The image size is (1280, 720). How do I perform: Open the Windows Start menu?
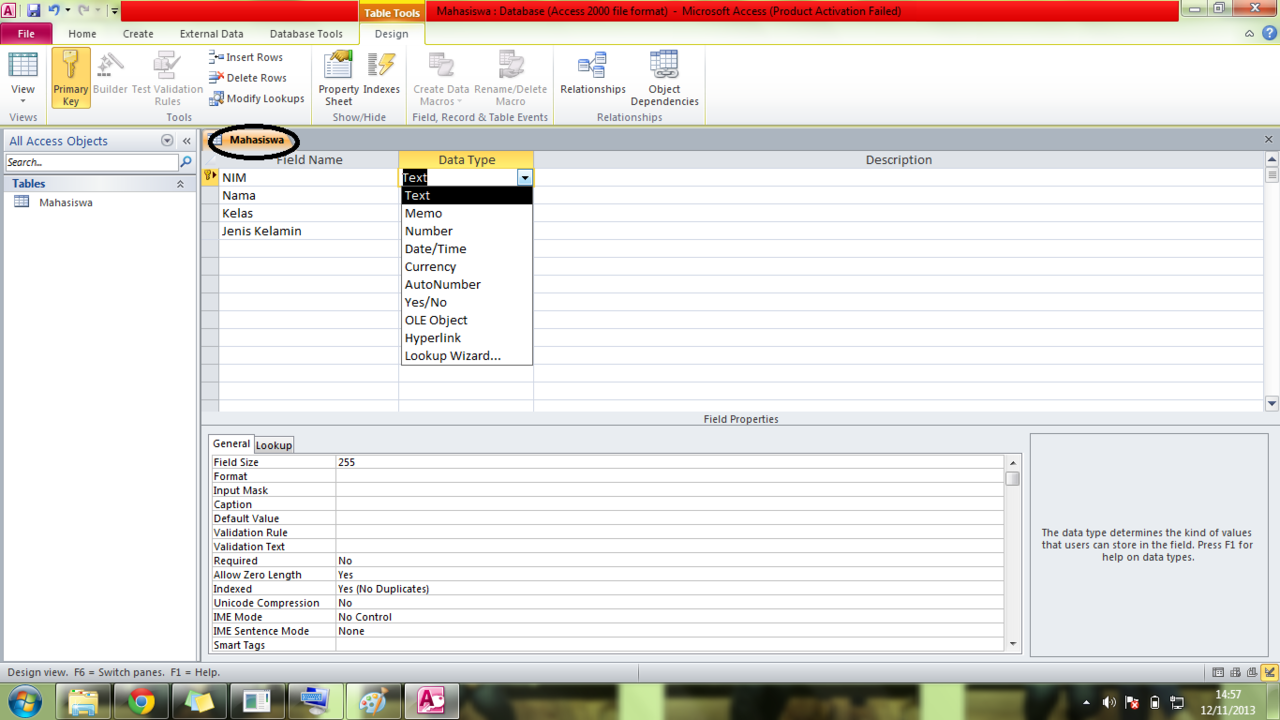coord(24,701)
